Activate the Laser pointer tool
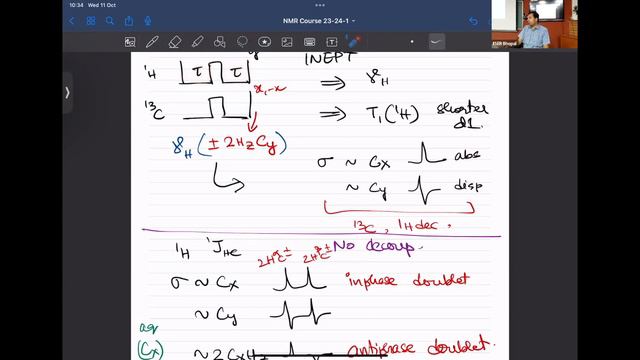 [x=353, y=42]
